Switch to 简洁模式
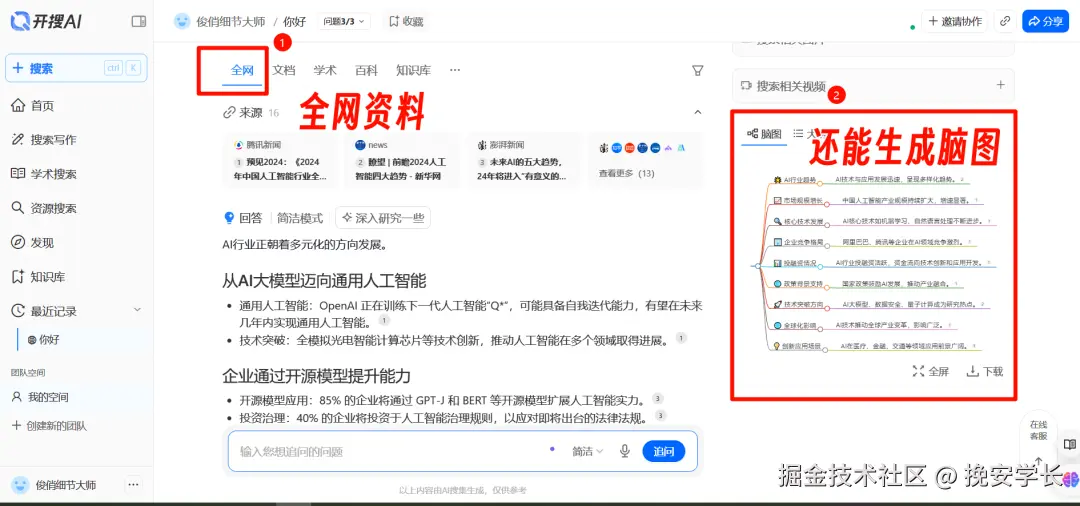The image size is (1080, 506). tap(300, 218)
